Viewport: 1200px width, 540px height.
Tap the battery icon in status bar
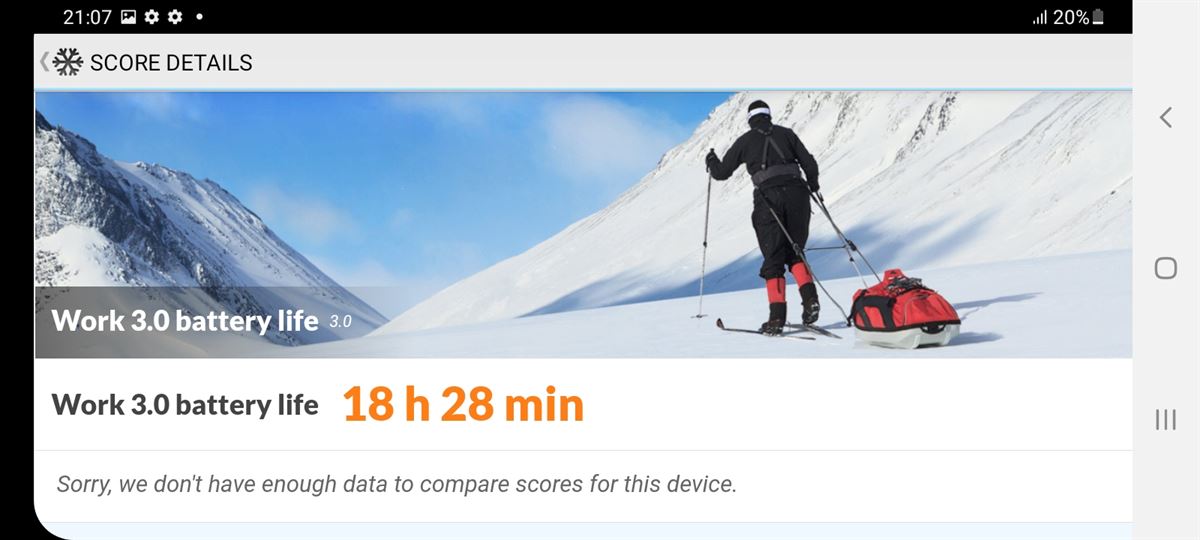pyautogui.click(x=1098, y=17)
